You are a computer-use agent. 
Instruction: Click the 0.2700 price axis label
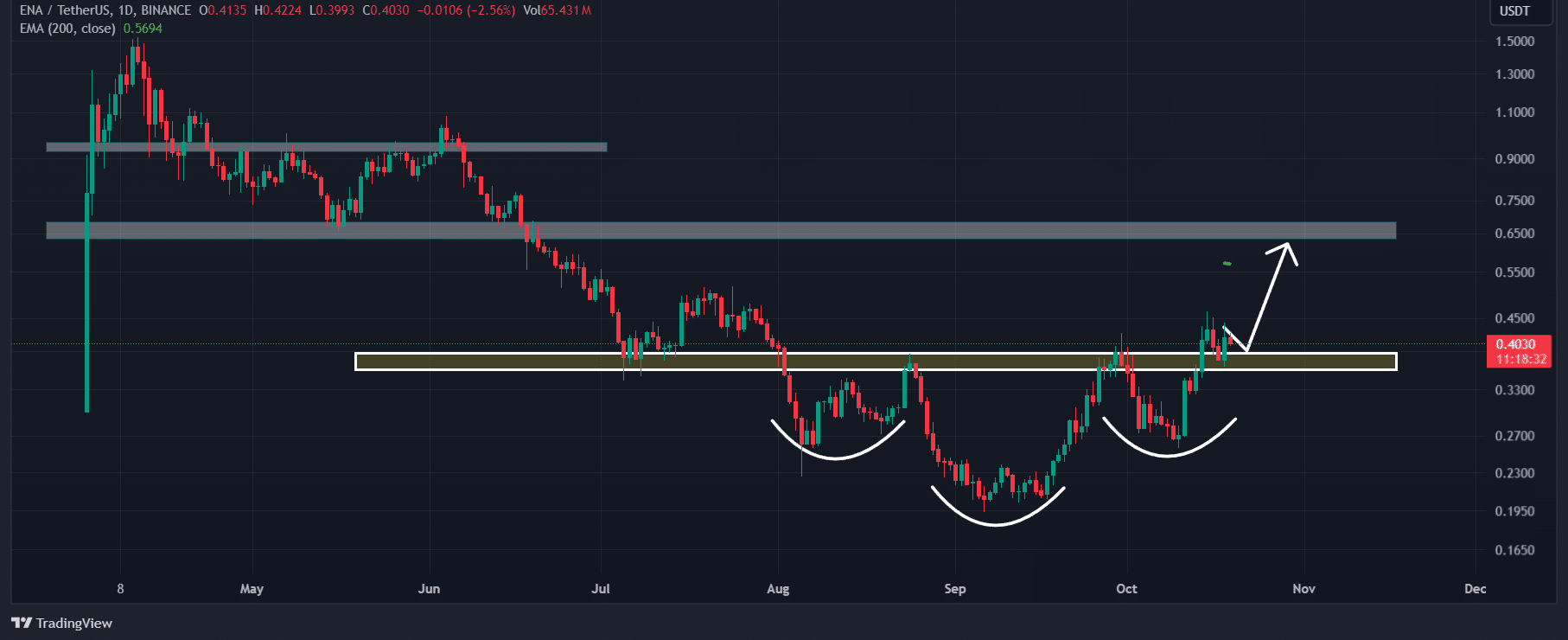tap(1514, 436)
